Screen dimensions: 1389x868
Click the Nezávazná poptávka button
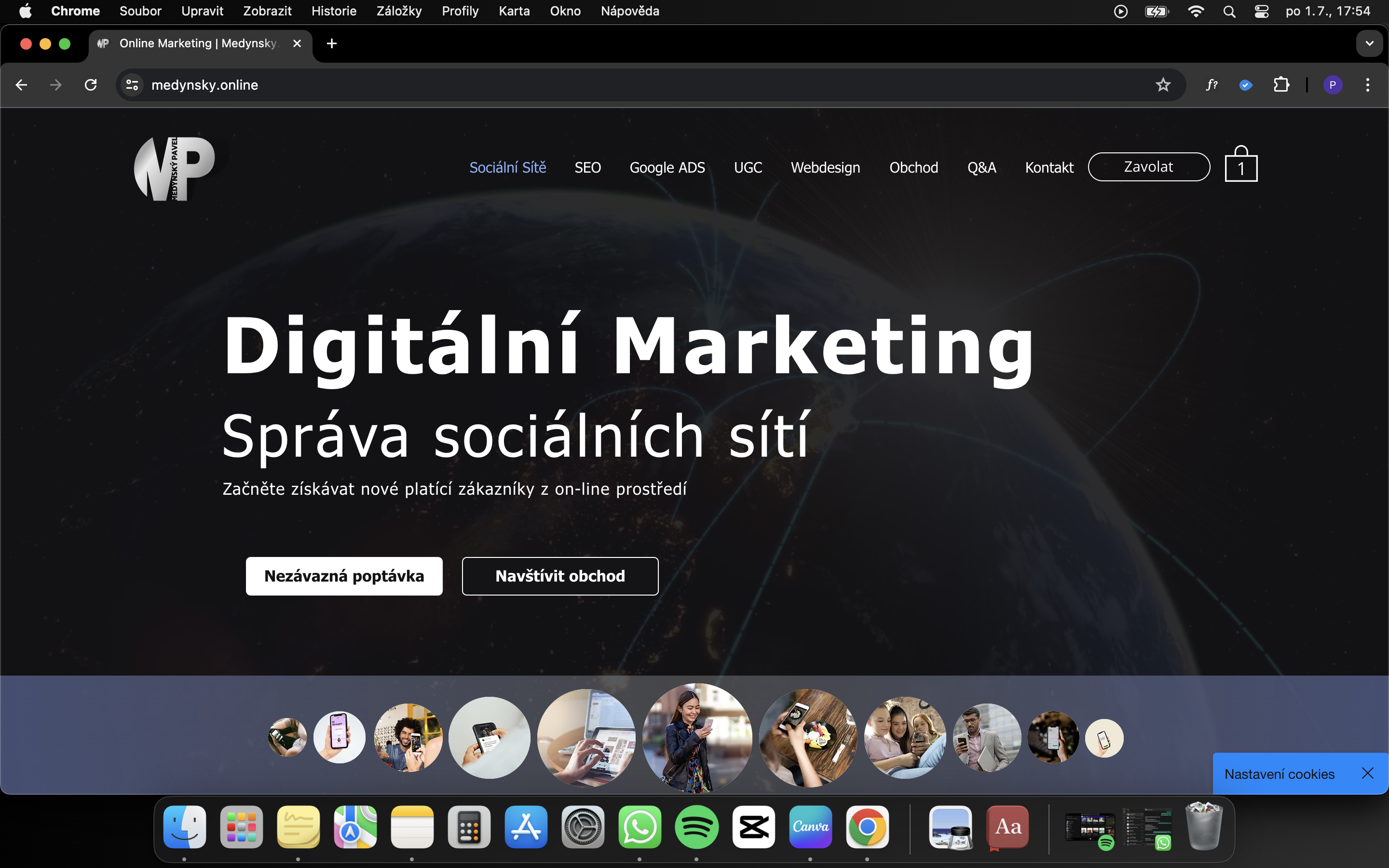(344, 576)
